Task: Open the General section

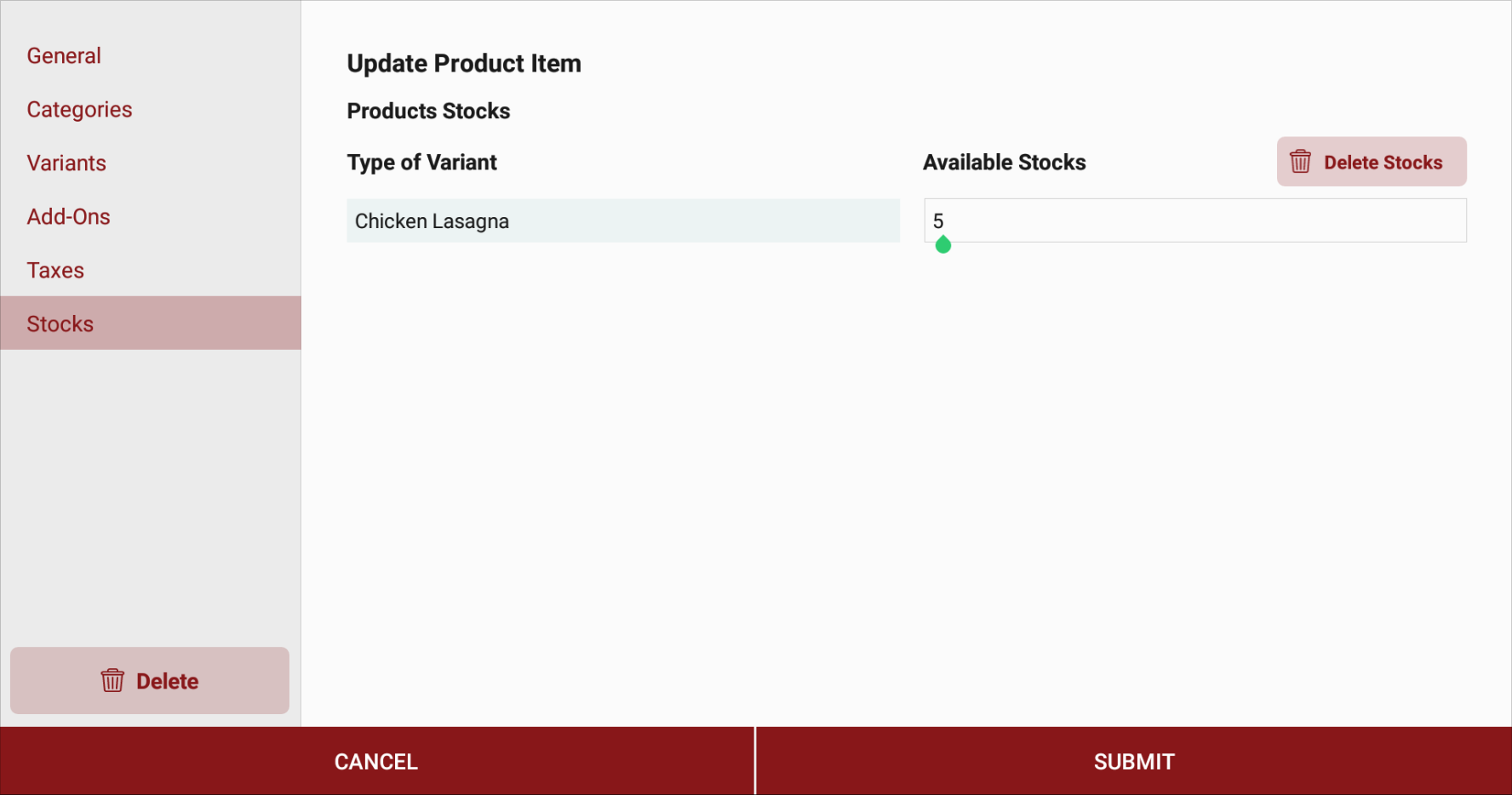Action: click(64, 56)
